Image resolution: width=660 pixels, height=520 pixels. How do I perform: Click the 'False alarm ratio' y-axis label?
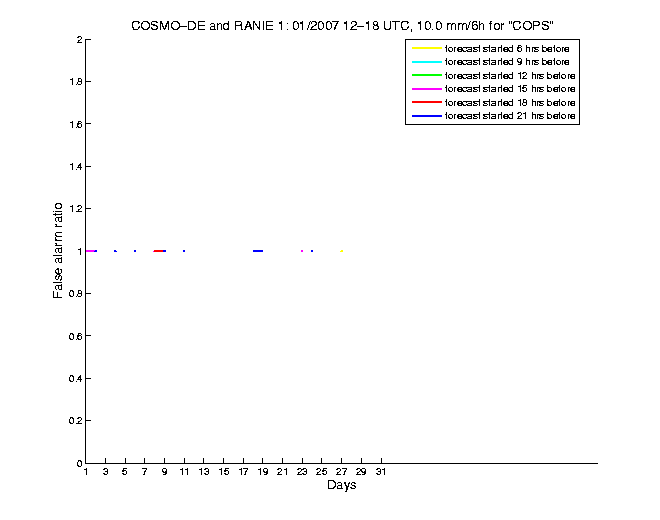[59, 251]
